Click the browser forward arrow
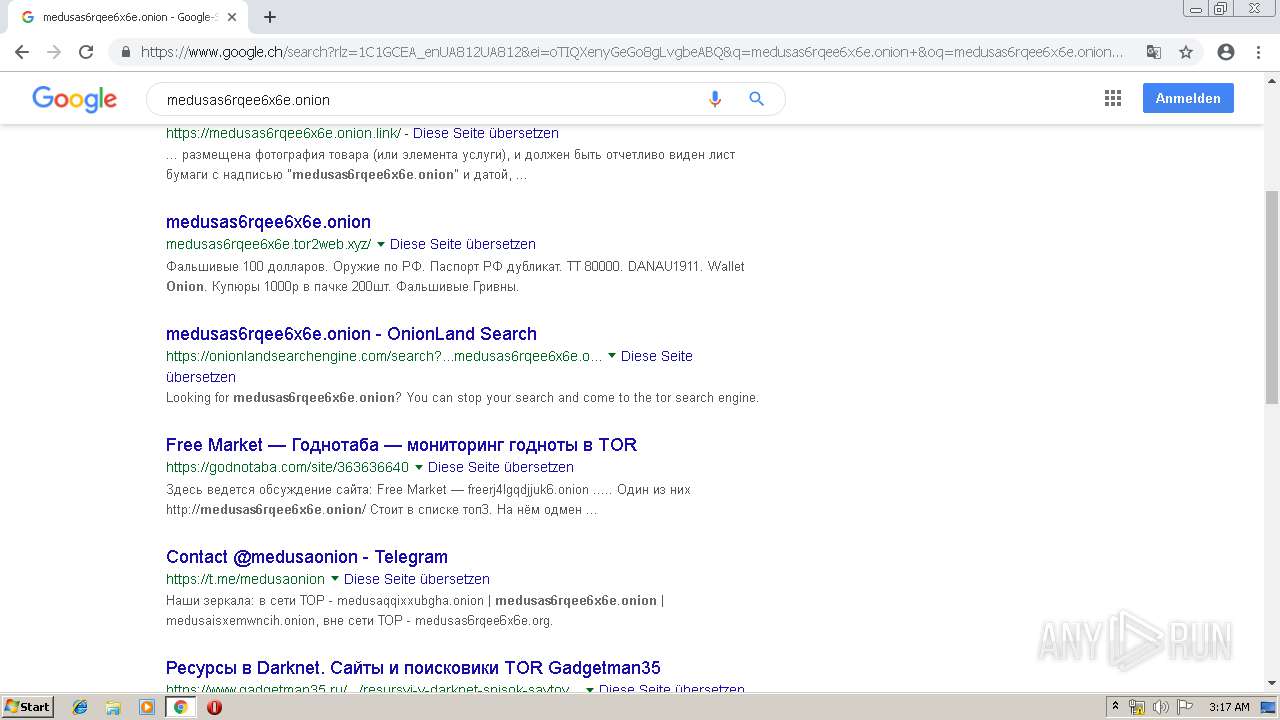This screenshot has height=720, width=1280. pos(54,52)
